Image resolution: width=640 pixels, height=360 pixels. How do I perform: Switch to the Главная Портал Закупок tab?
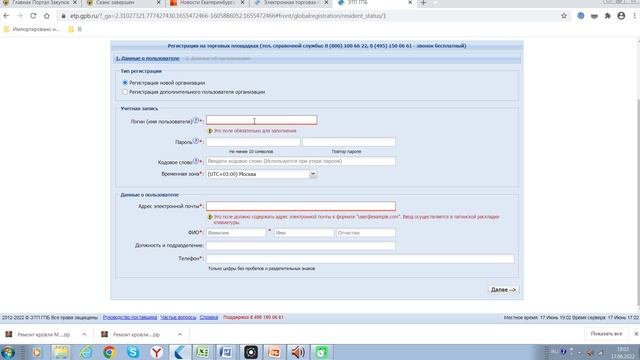point(40,3)
